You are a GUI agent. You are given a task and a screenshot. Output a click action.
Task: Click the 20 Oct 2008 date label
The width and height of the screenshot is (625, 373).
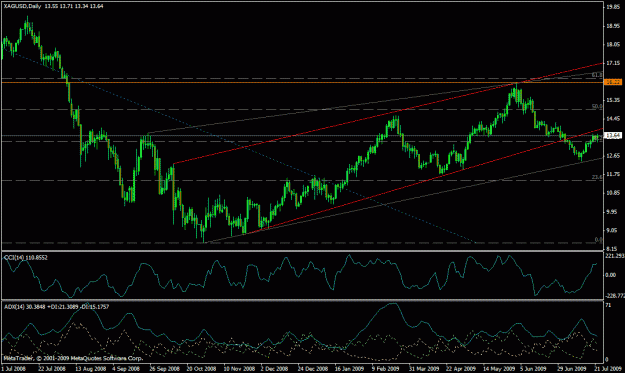[202, 369]
